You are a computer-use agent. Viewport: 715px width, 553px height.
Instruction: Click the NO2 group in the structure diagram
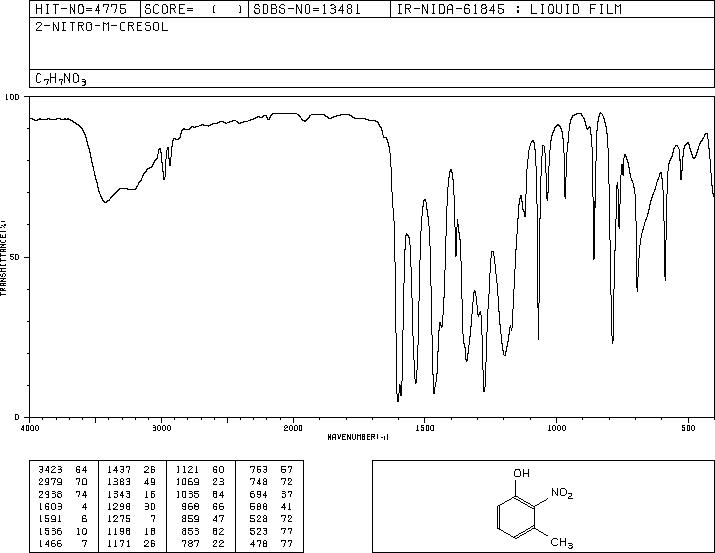tap(562, 493)
